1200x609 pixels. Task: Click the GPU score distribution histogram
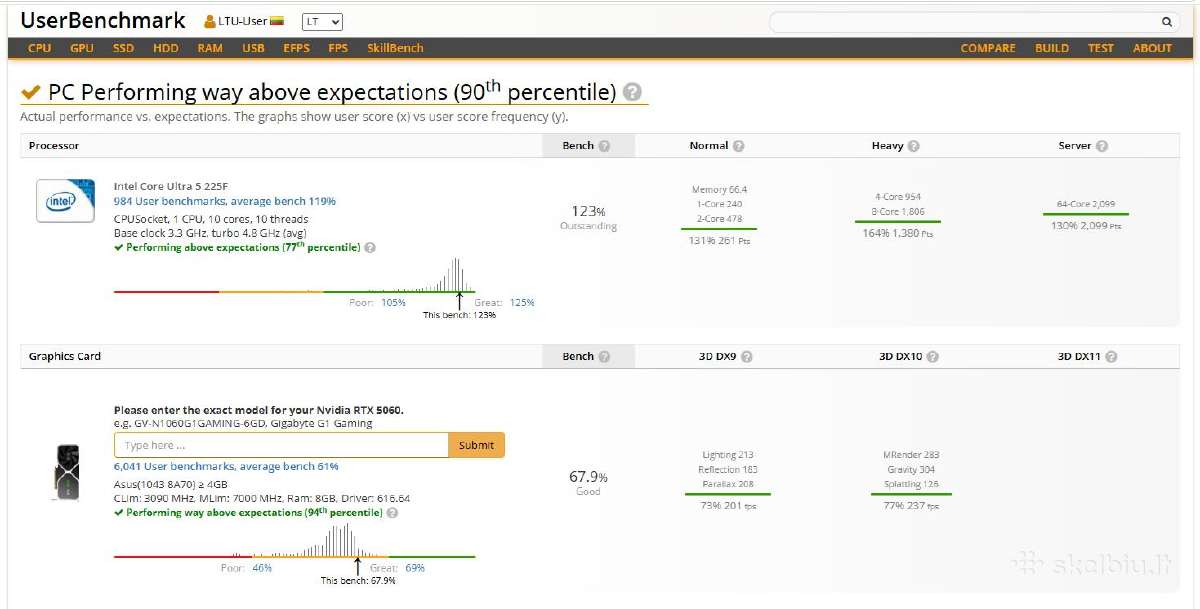[294, 540]
